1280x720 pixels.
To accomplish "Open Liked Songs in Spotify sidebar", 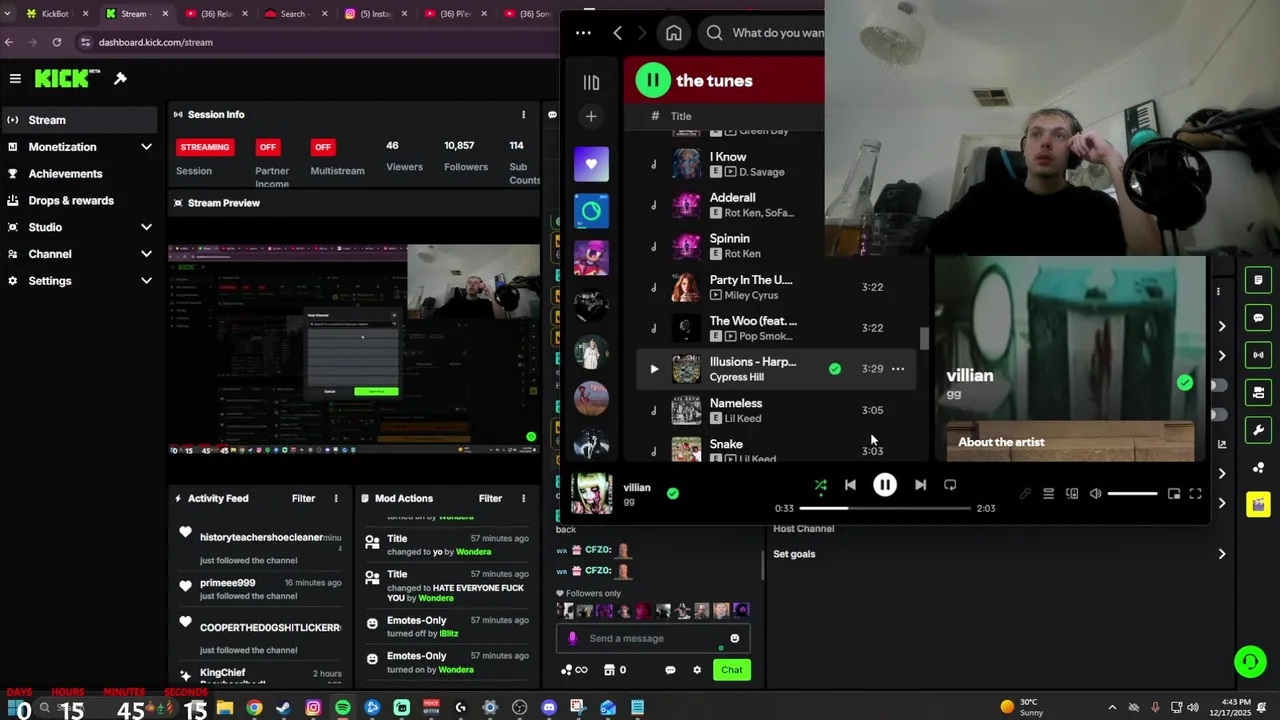I will point(591,164).
